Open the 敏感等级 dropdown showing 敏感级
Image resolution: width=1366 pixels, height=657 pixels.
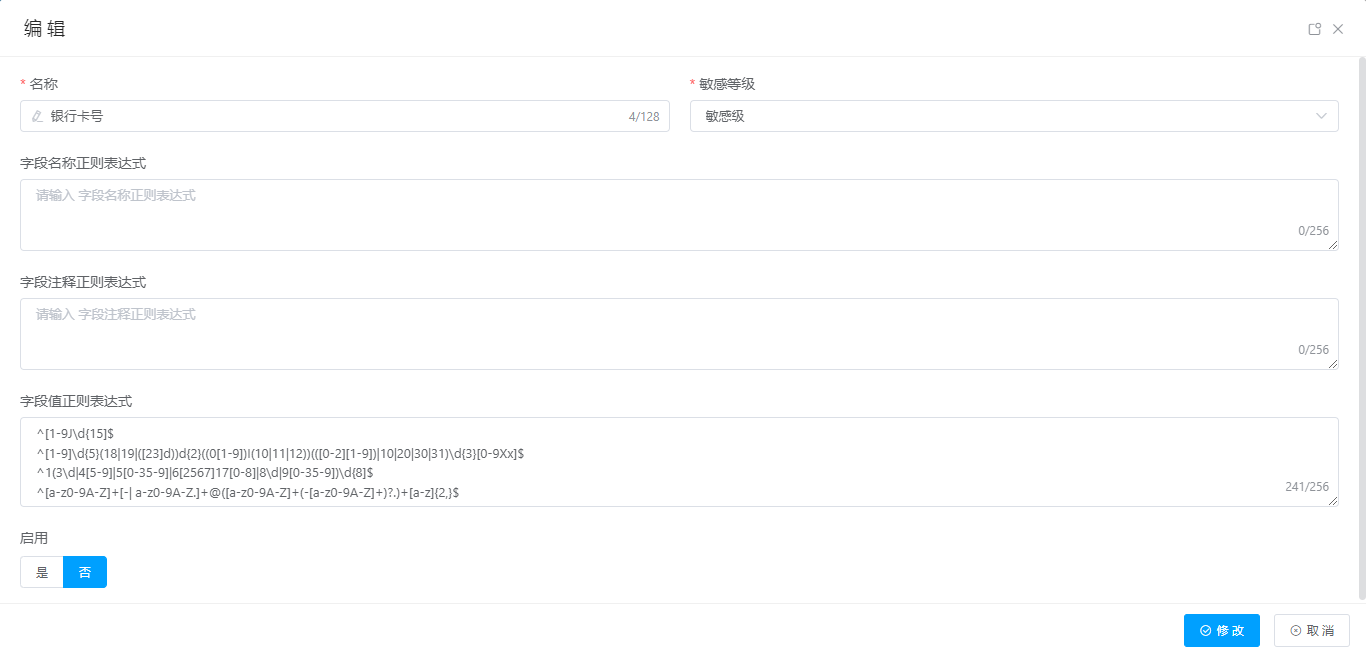(1000, 116)
